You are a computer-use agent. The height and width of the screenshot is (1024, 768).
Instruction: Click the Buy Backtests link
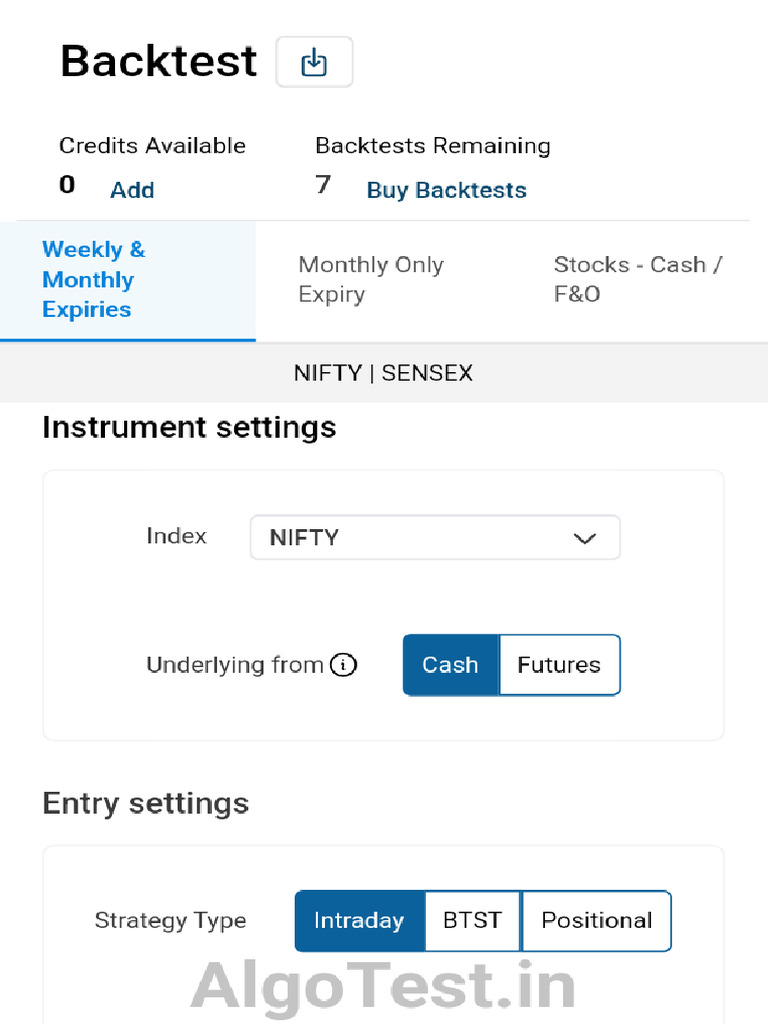point(446,190)
